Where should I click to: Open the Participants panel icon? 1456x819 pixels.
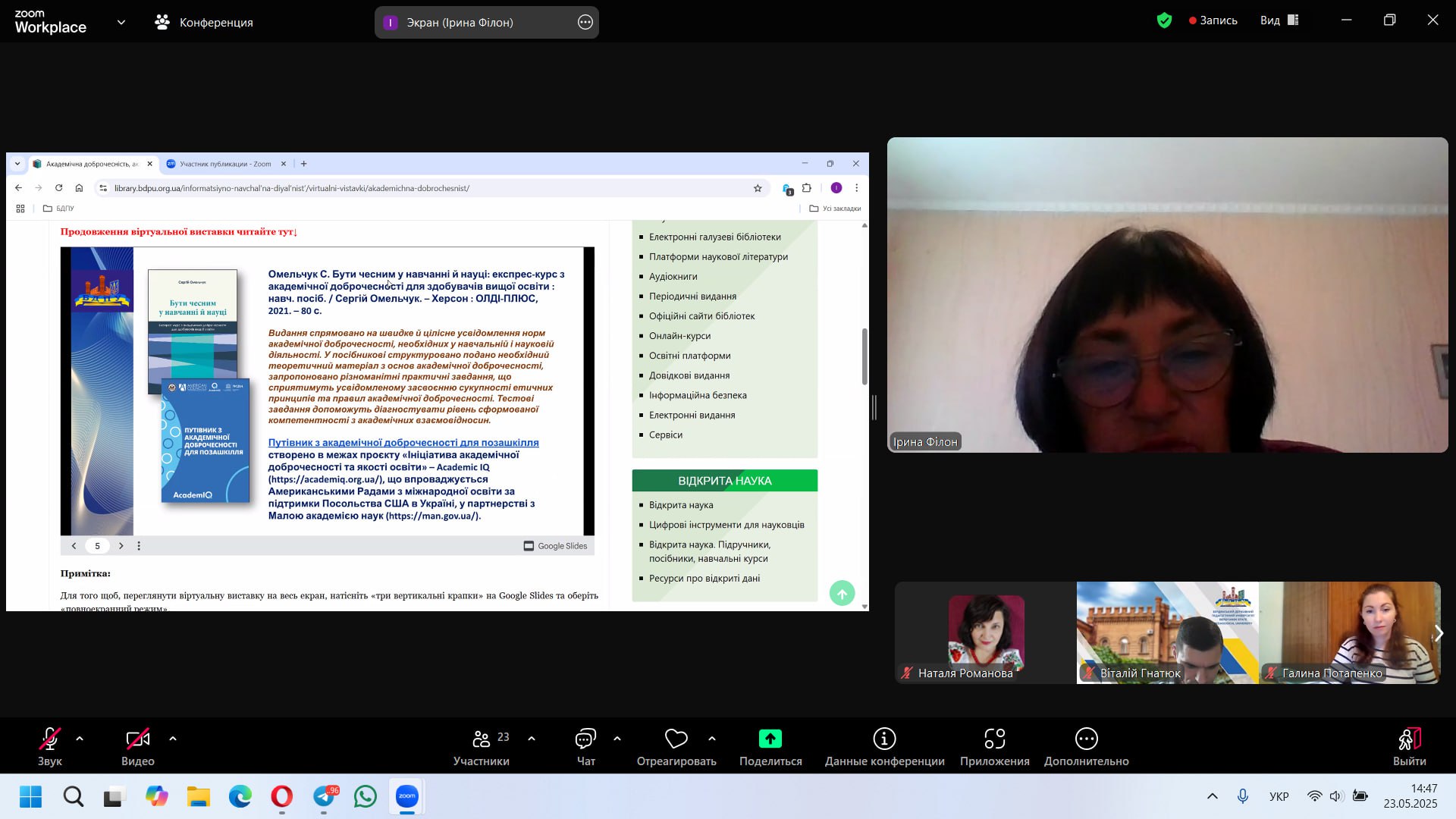pos(482,739)
